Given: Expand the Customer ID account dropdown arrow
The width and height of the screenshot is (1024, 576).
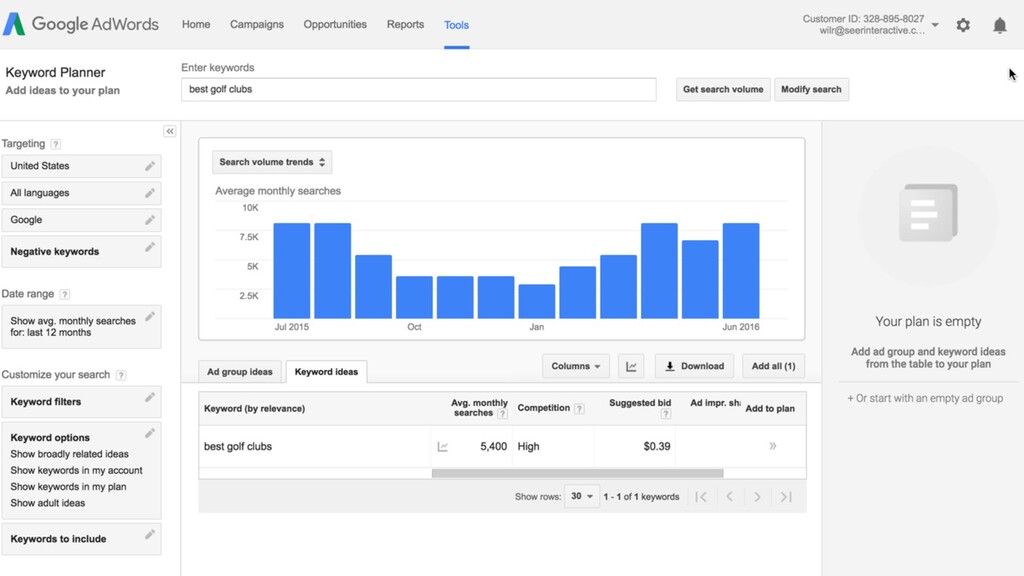Looking at the screenshot, I should pyautogui.click(x=935, y=25).
